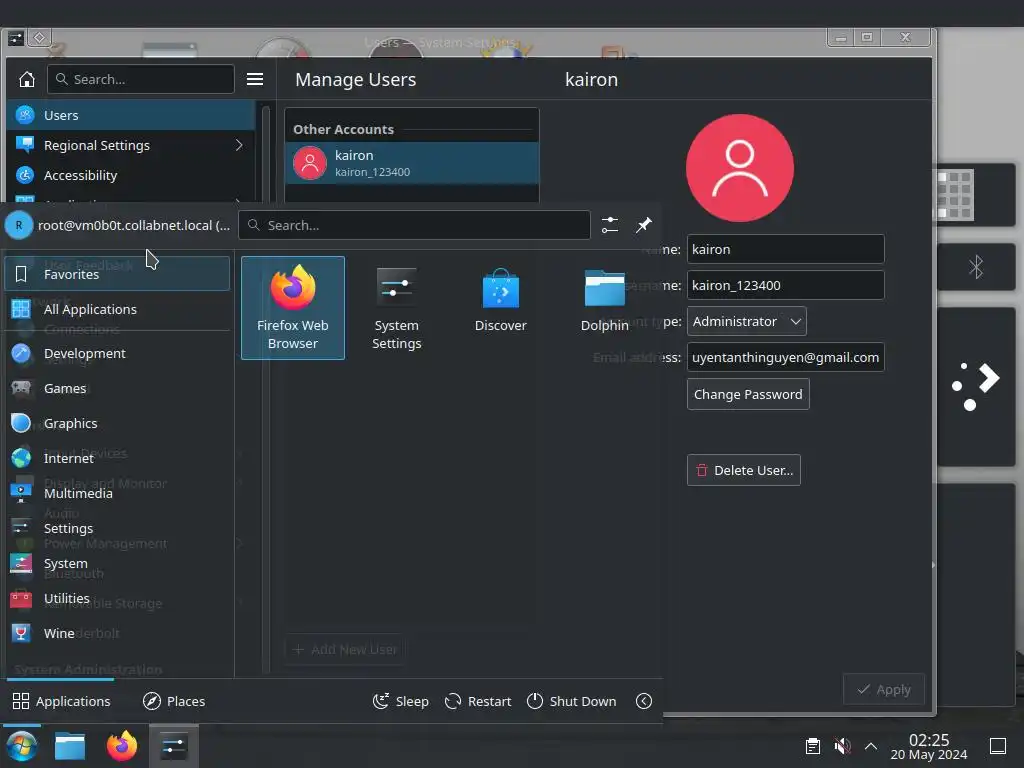Open the Development category
The width and height of the screenshot is (1024, 768).
pyautogui.click(x=118, y=353)
